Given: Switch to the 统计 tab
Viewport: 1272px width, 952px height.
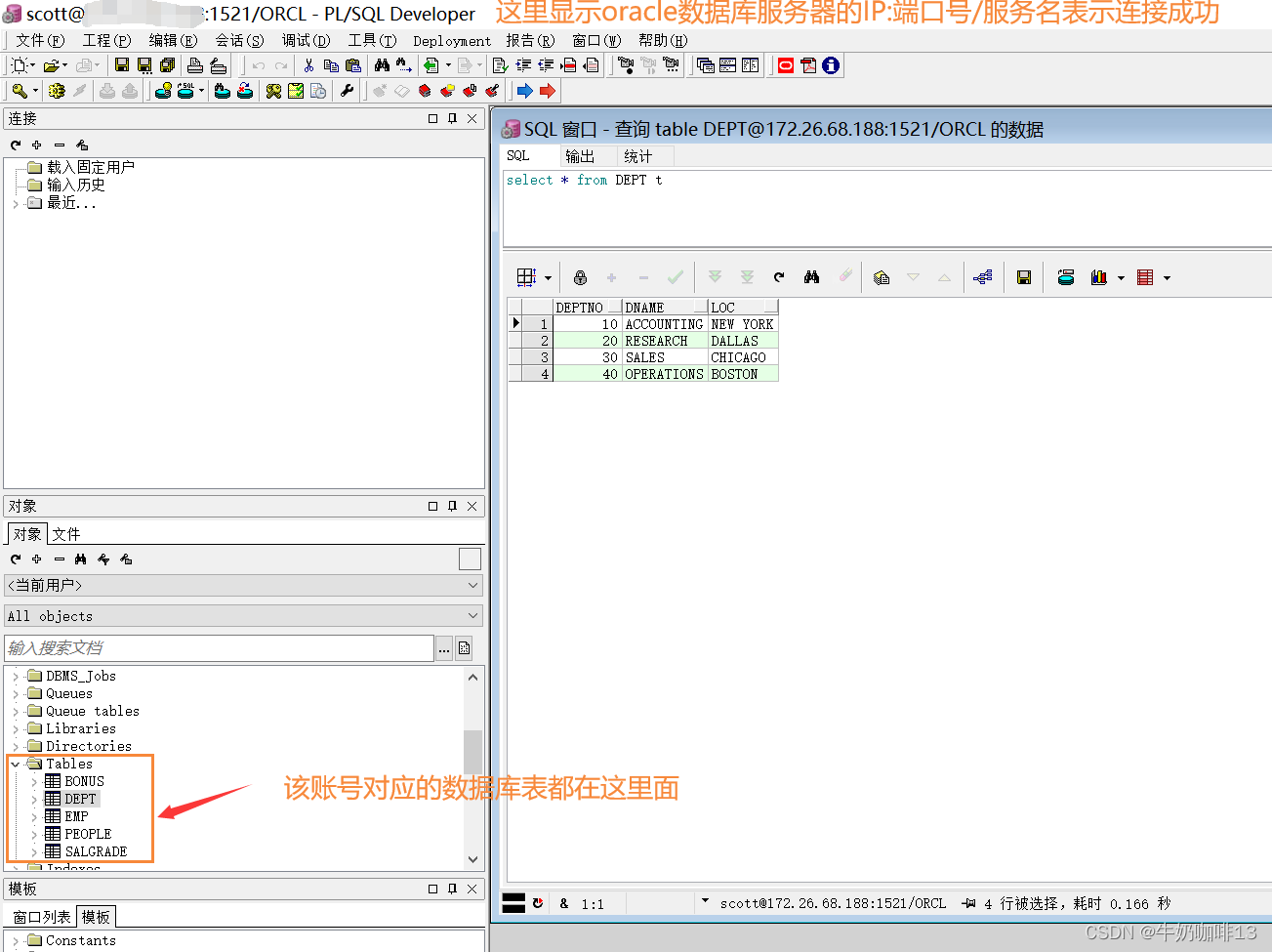Looking at the screenshot, I should 639,155.
